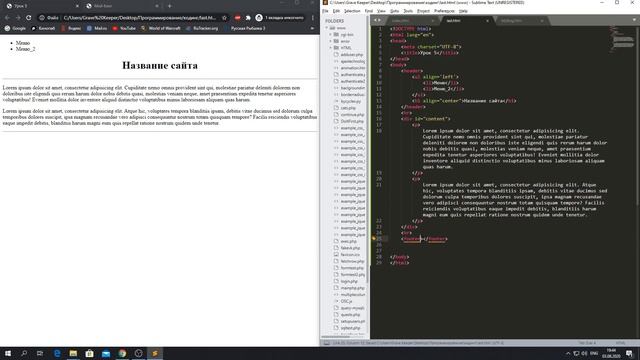Switch to the first Sublime editor tab
The height and width of the screenshot is (360, 640).
coord(410,20)
